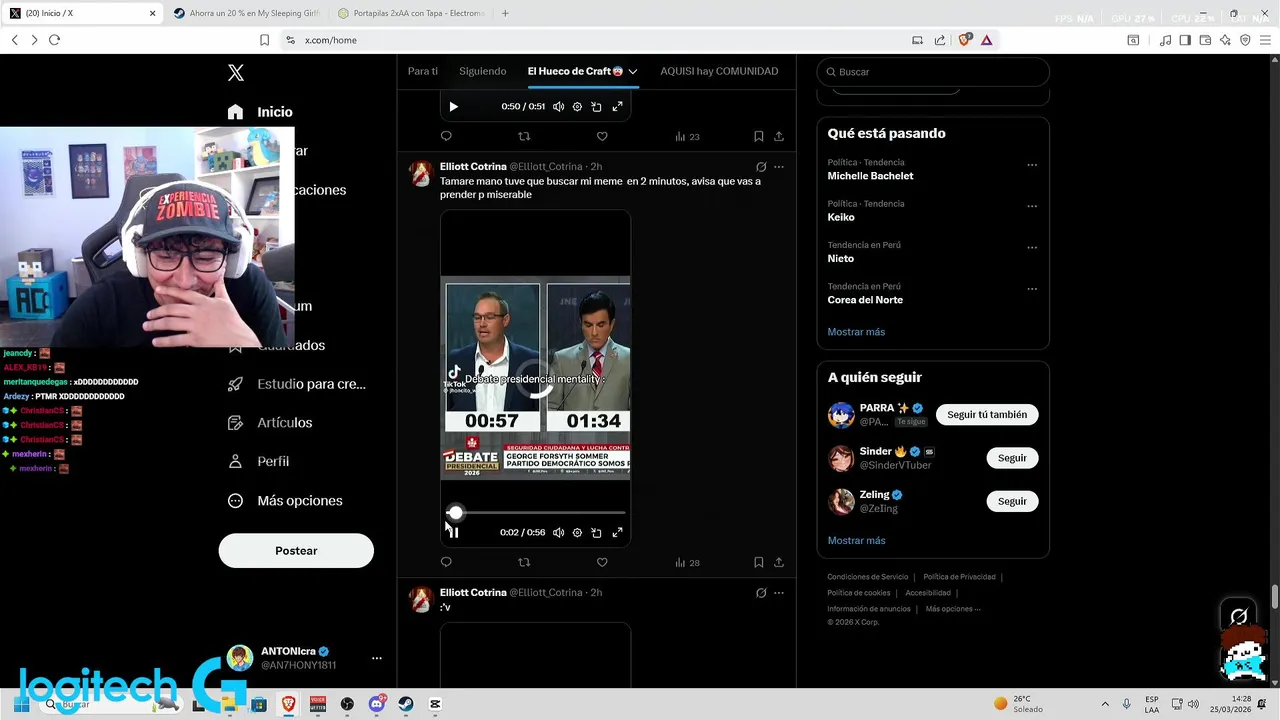Toggle picture-in-picture on the 0:50 video

tap(596, 107)
